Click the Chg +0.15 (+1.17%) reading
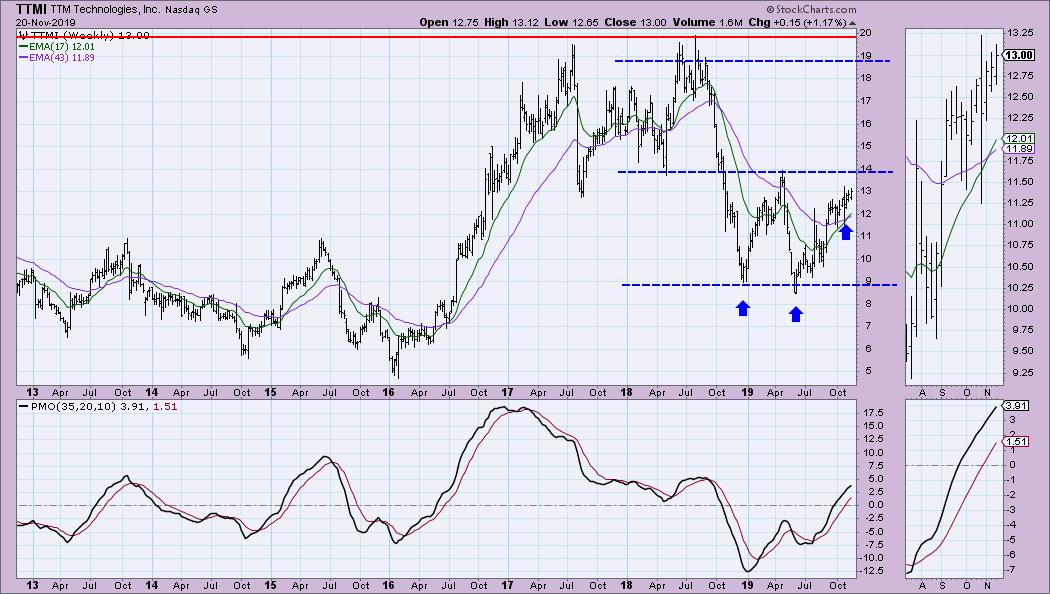The height and width of the screenshot is (594, 1050). pos(798,22)
